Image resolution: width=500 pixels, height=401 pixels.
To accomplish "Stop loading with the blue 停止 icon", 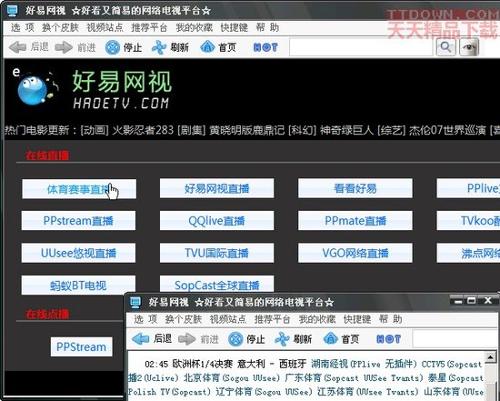I will (112, 47).
